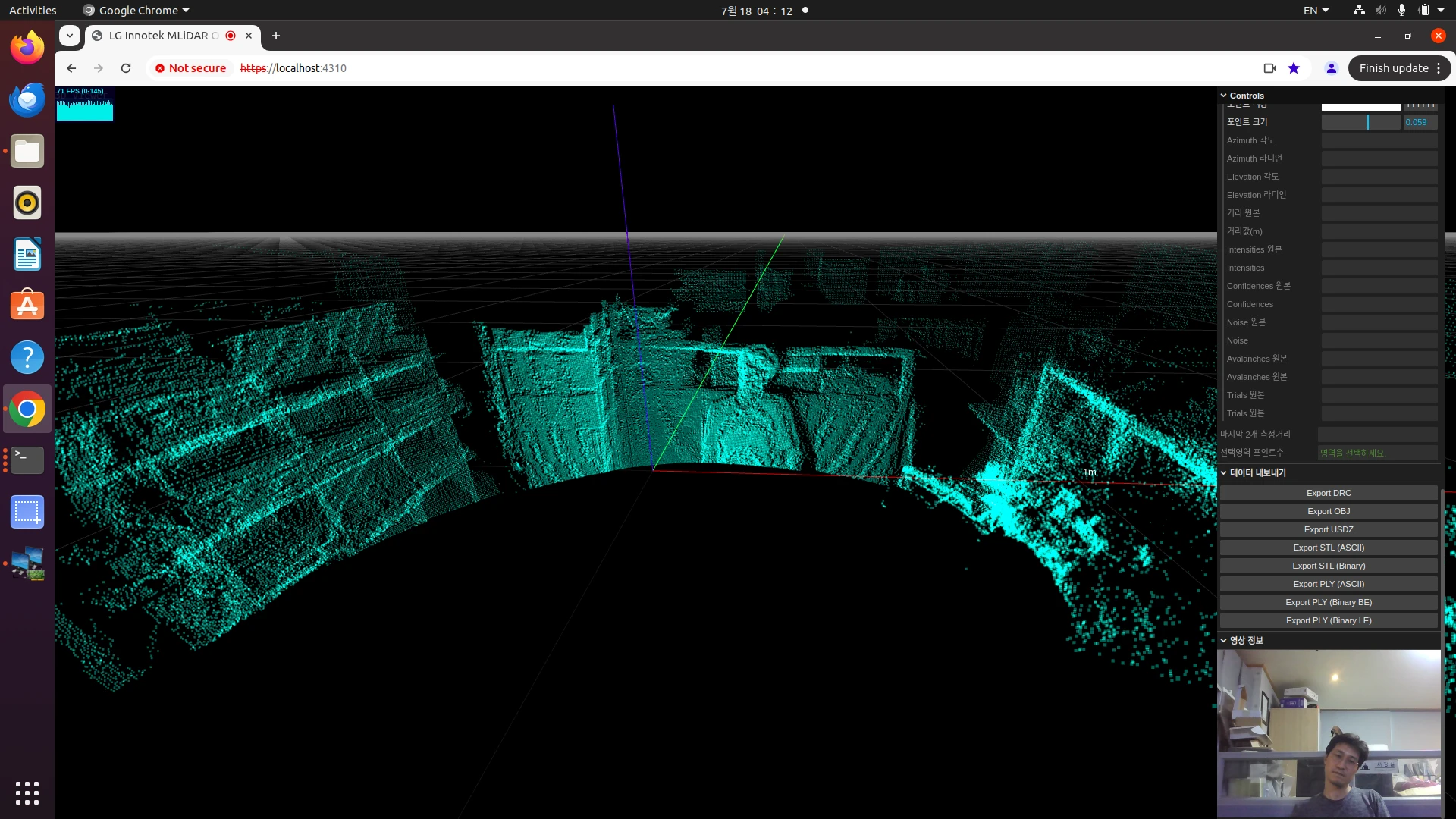Click Export USDZ button
1456x819 pixels.
(1329, 529)
